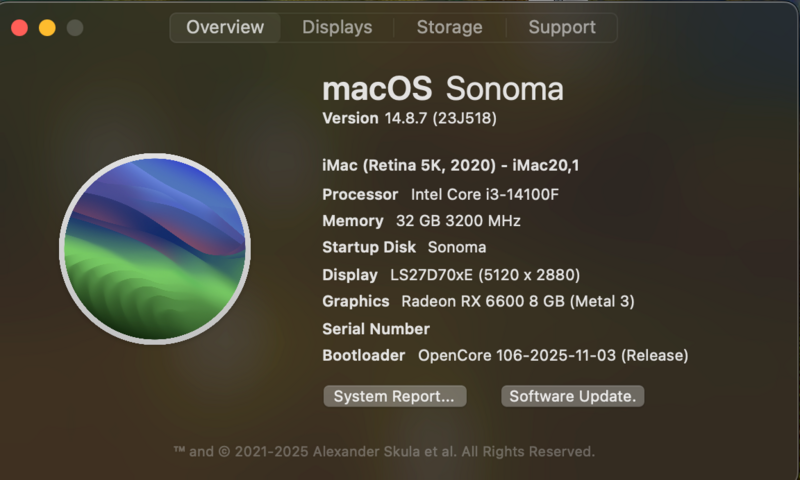Image resolution: width=800 pixels, height=480 pixels.
Task: Click the OpenCore bootloader version text
Action: pos(553,356)
